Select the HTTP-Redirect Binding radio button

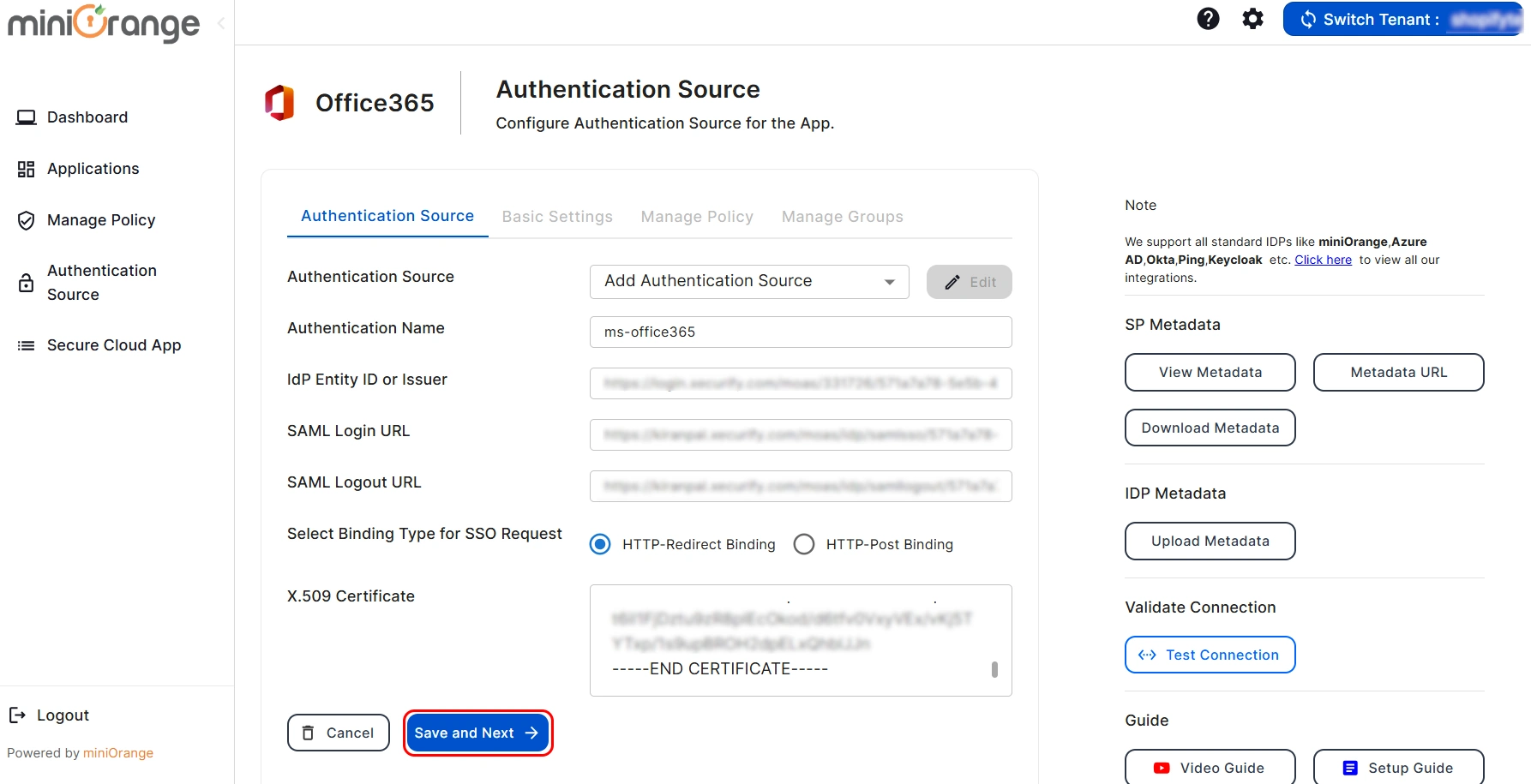click(600, 544)
